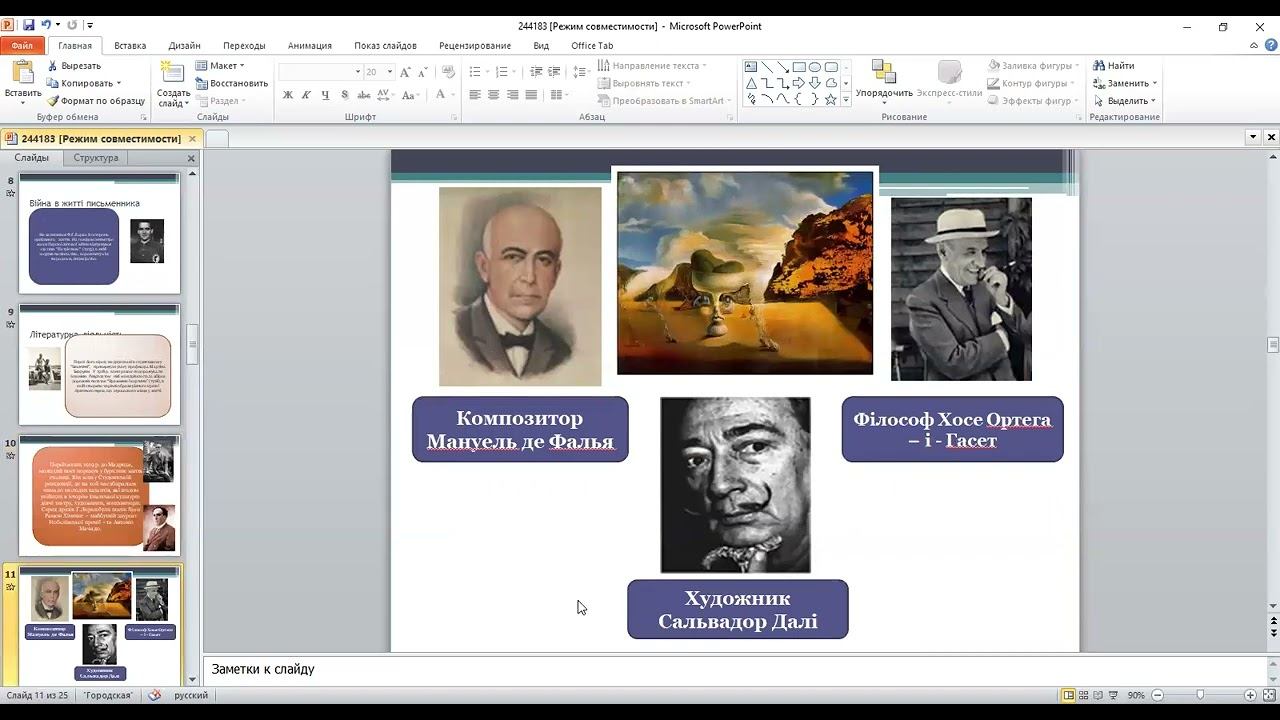Image resolution: width=1280 pixels, height=720 pixels.
Task: Align text right in paragraph group
Action: point(513,95)
